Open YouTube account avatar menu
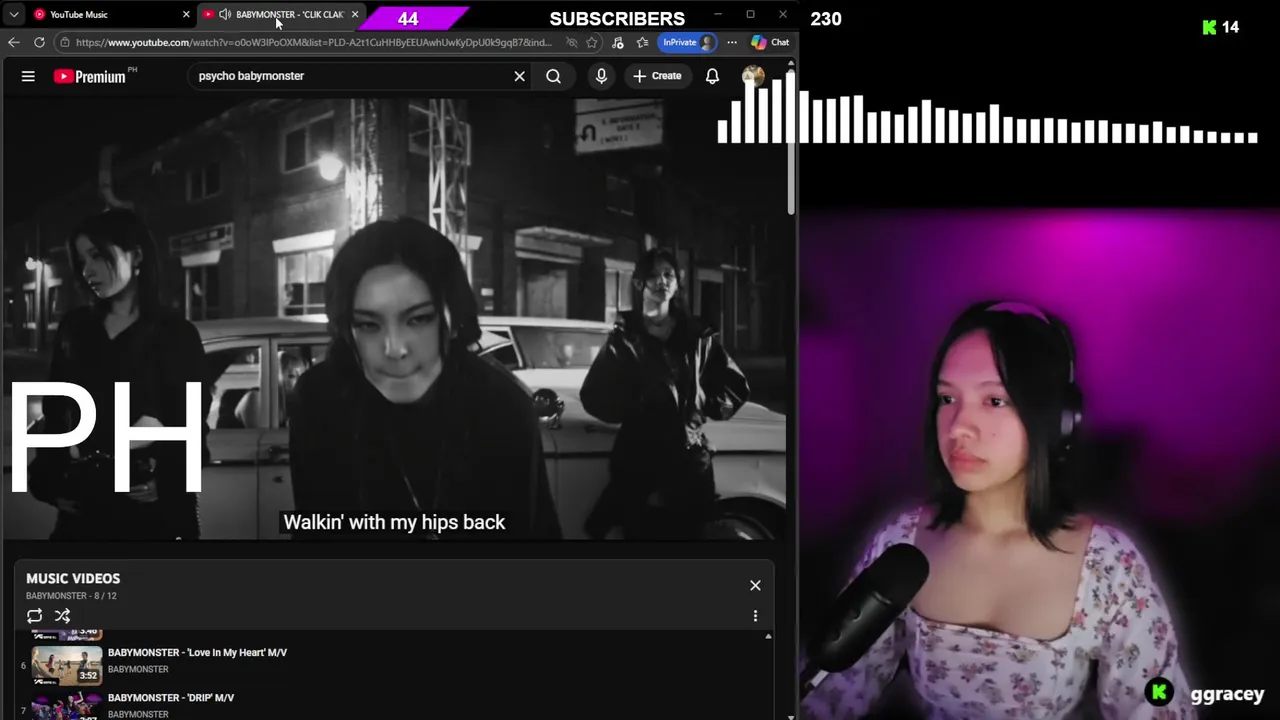1280x720 pixels. tap(753, 76)
